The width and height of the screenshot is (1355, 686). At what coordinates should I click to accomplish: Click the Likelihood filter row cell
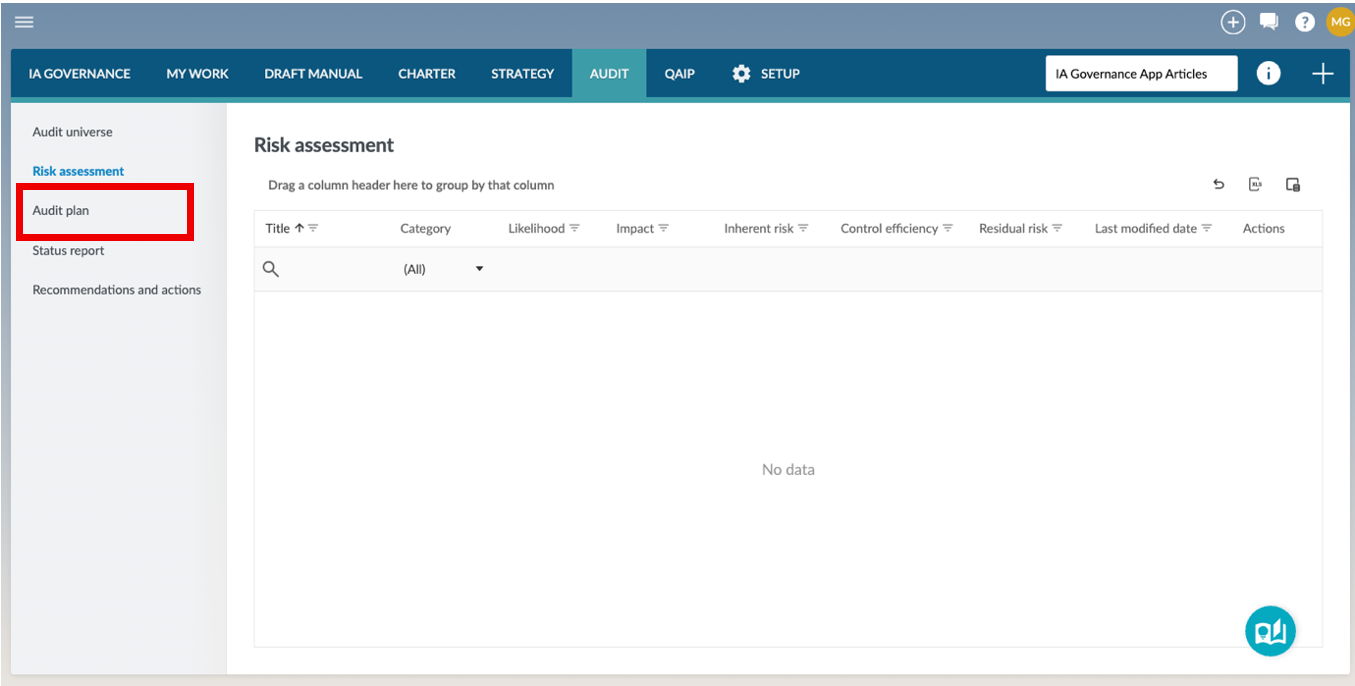click(551, 269)
